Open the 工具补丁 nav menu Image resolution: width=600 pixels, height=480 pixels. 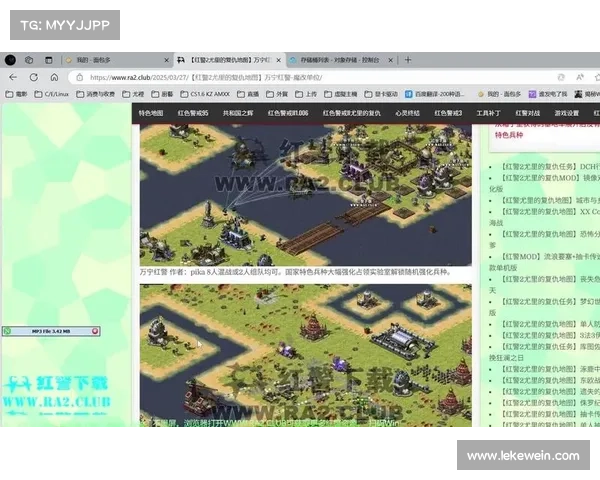pyautogui.click(x=488, y=113)
